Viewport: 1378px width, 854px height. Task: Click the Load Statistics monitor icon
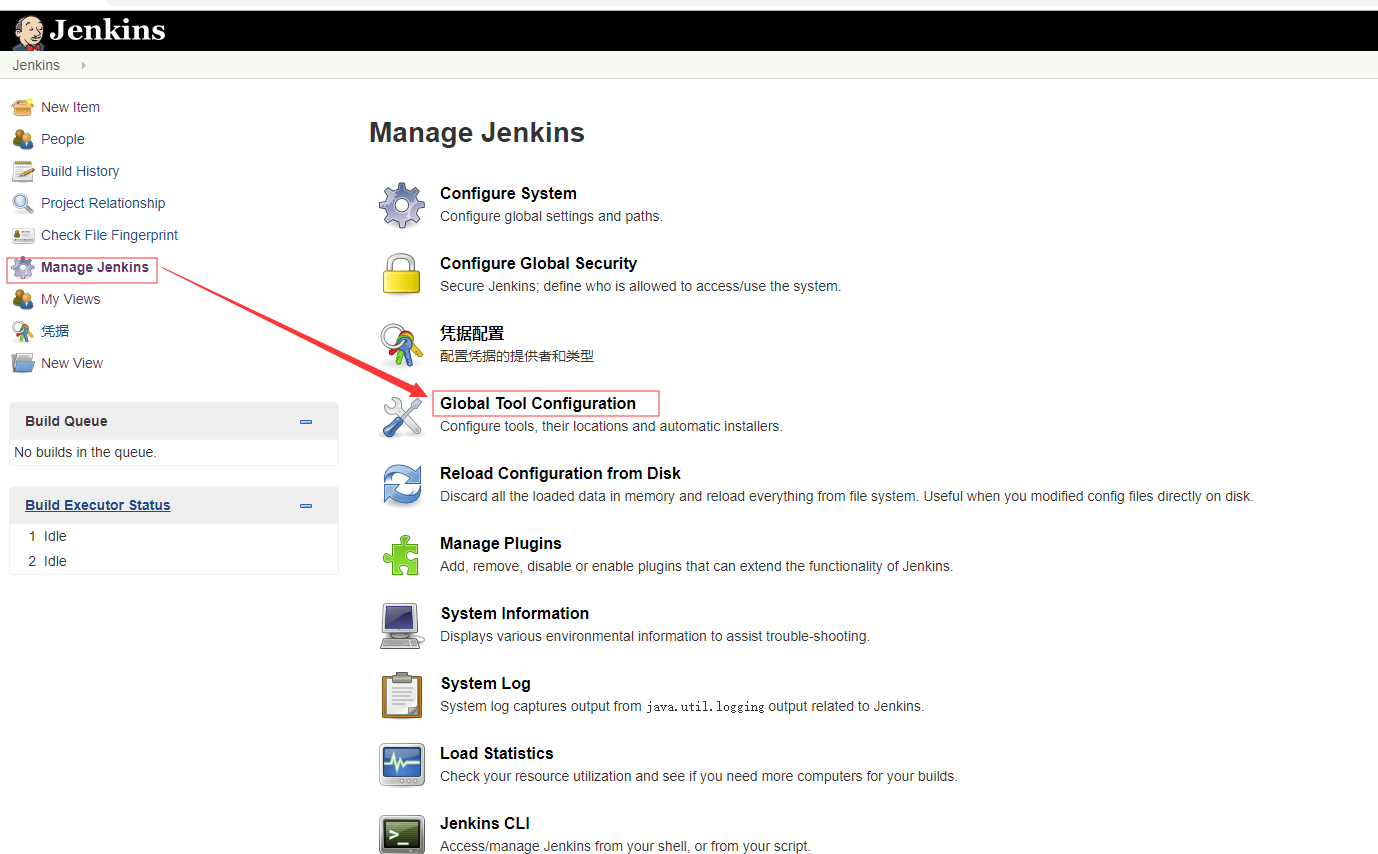tap(402, 765)
